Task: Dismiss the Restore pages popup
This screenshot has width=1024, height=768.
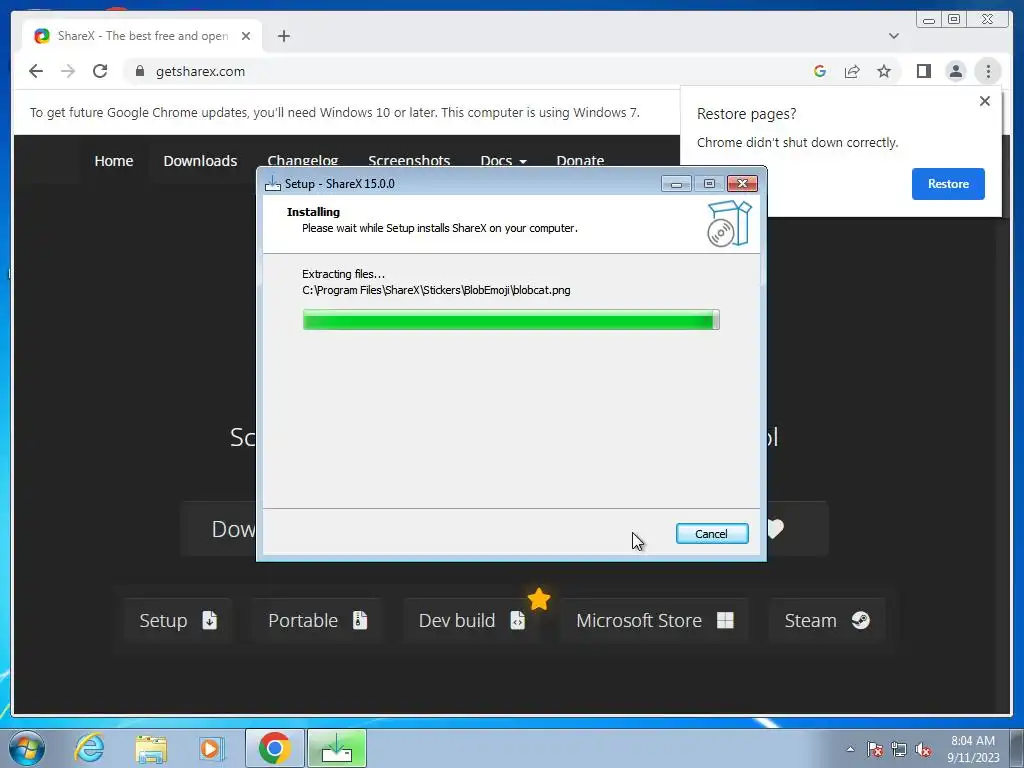Action: 985,101
